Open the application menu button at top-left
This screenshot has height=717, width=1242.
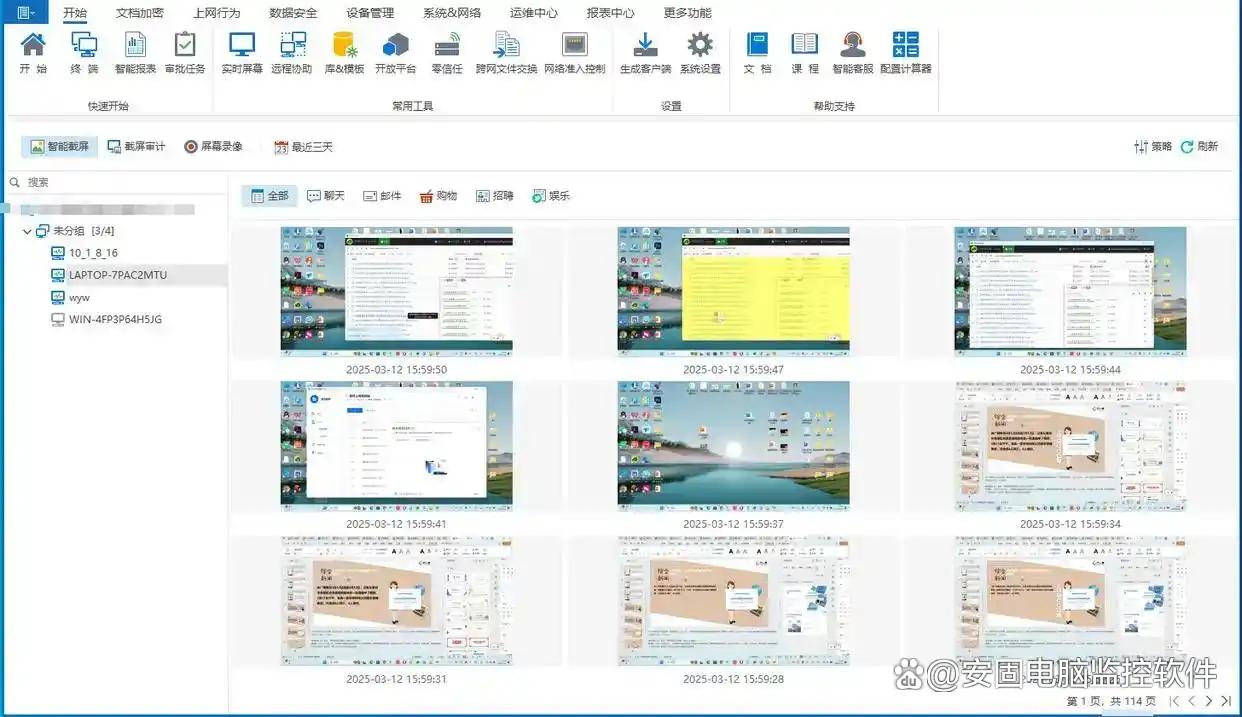tap(24, 12)
